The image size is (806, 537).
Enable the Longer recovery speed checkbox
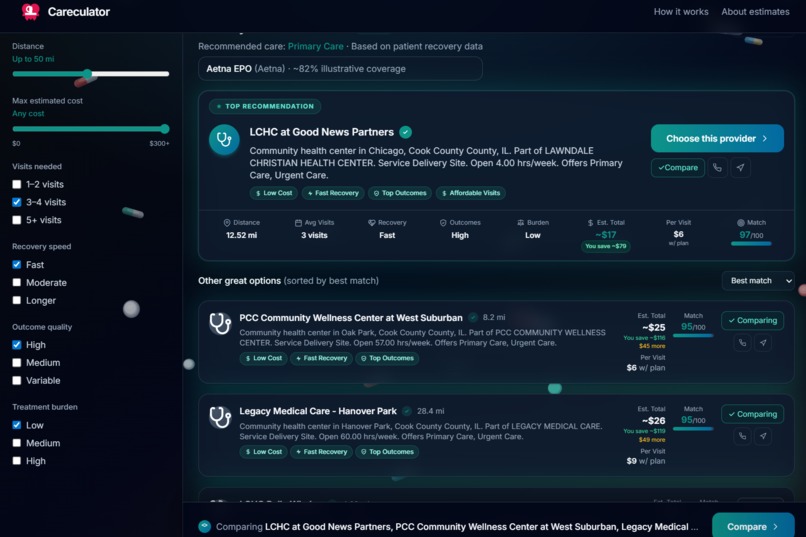point(17,300)
